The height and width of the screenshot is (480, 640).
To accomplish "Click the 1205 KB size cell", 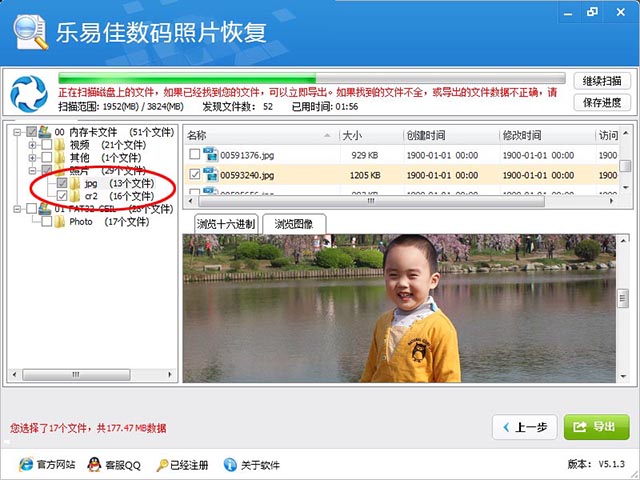I will pyautogui.click(x=365, y=175).
